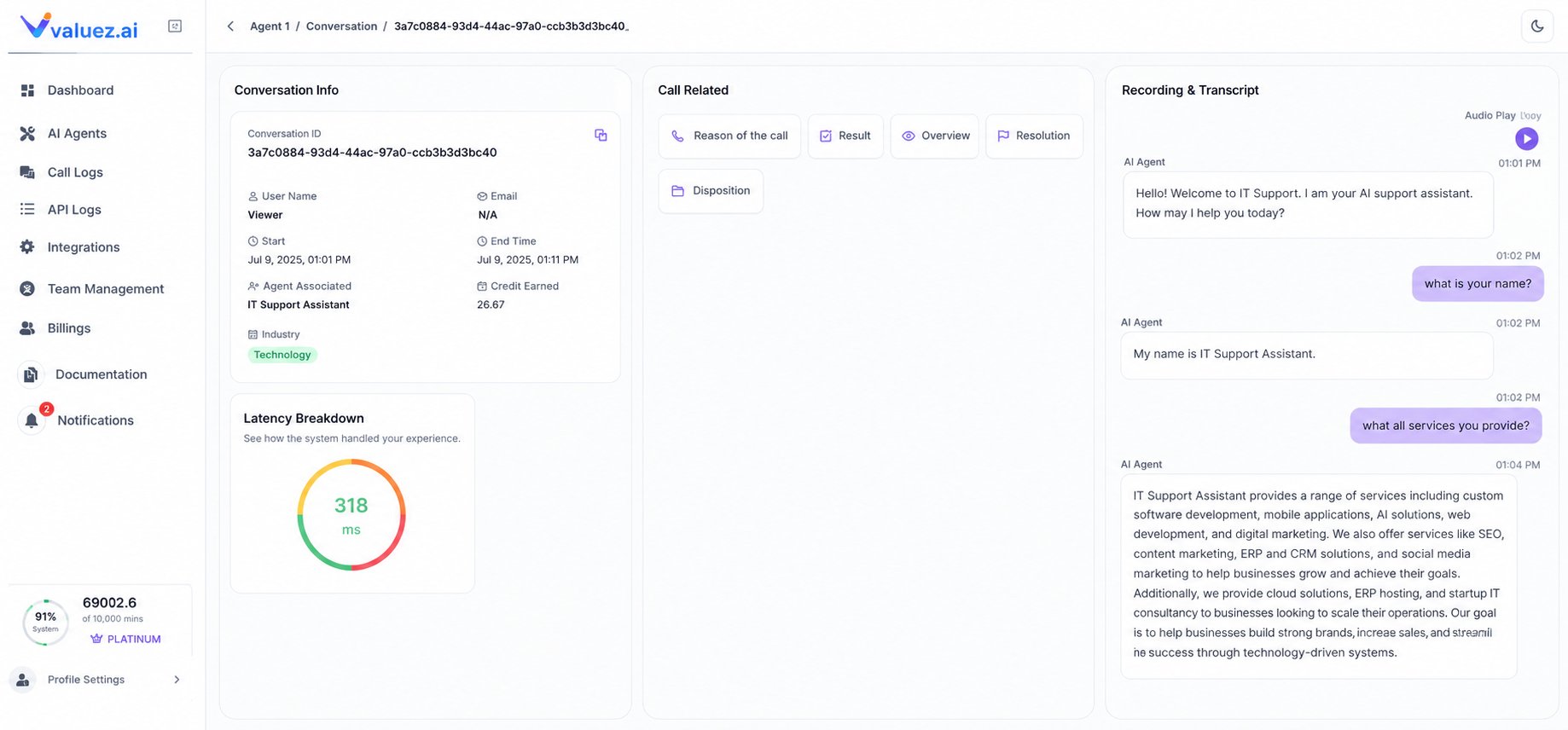Expand Profile Settings with the chevron
Viewport: 1568px width, 730px height.
coord(177,680)
